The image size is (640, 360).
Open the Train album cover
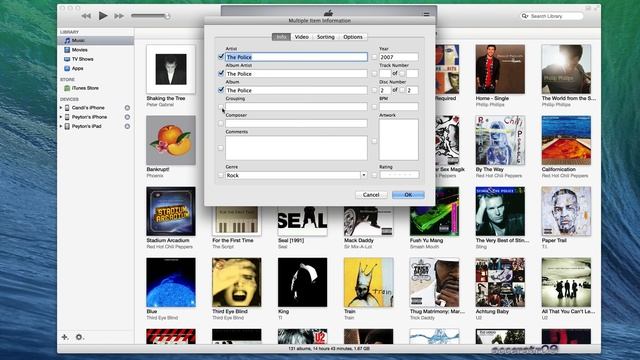tap(369, 282)
